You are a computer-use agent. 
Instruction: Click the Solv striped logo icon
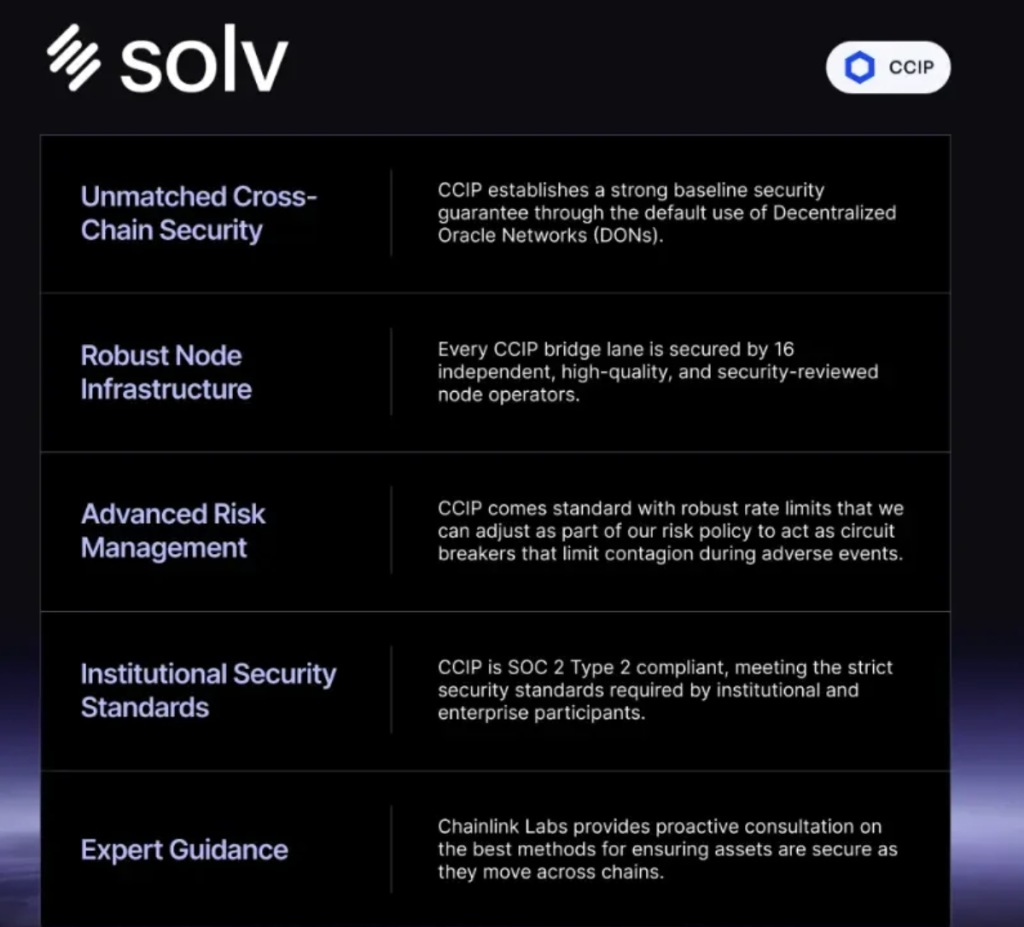[74, 57]
